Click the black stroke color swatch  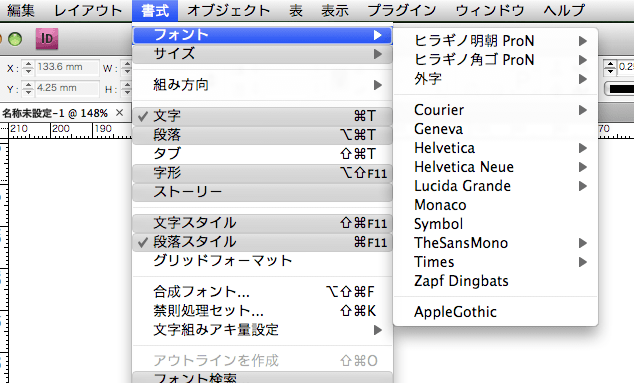point(621,89)
